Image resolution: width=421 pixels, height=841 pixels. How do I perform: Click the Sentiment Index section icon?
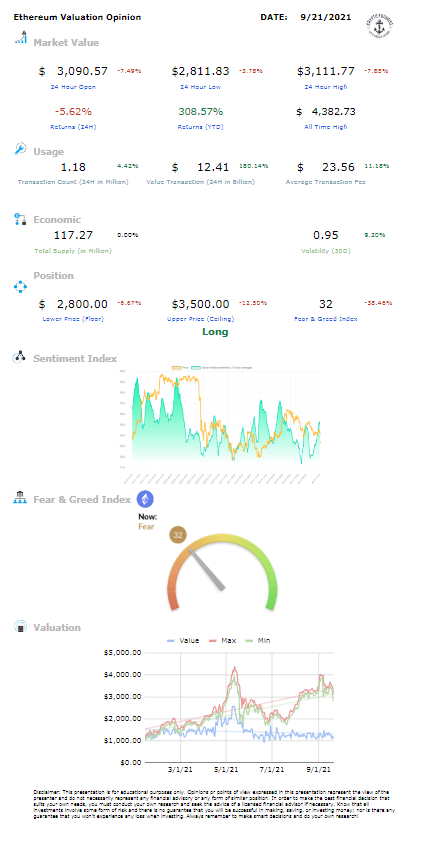pos(20,357)
